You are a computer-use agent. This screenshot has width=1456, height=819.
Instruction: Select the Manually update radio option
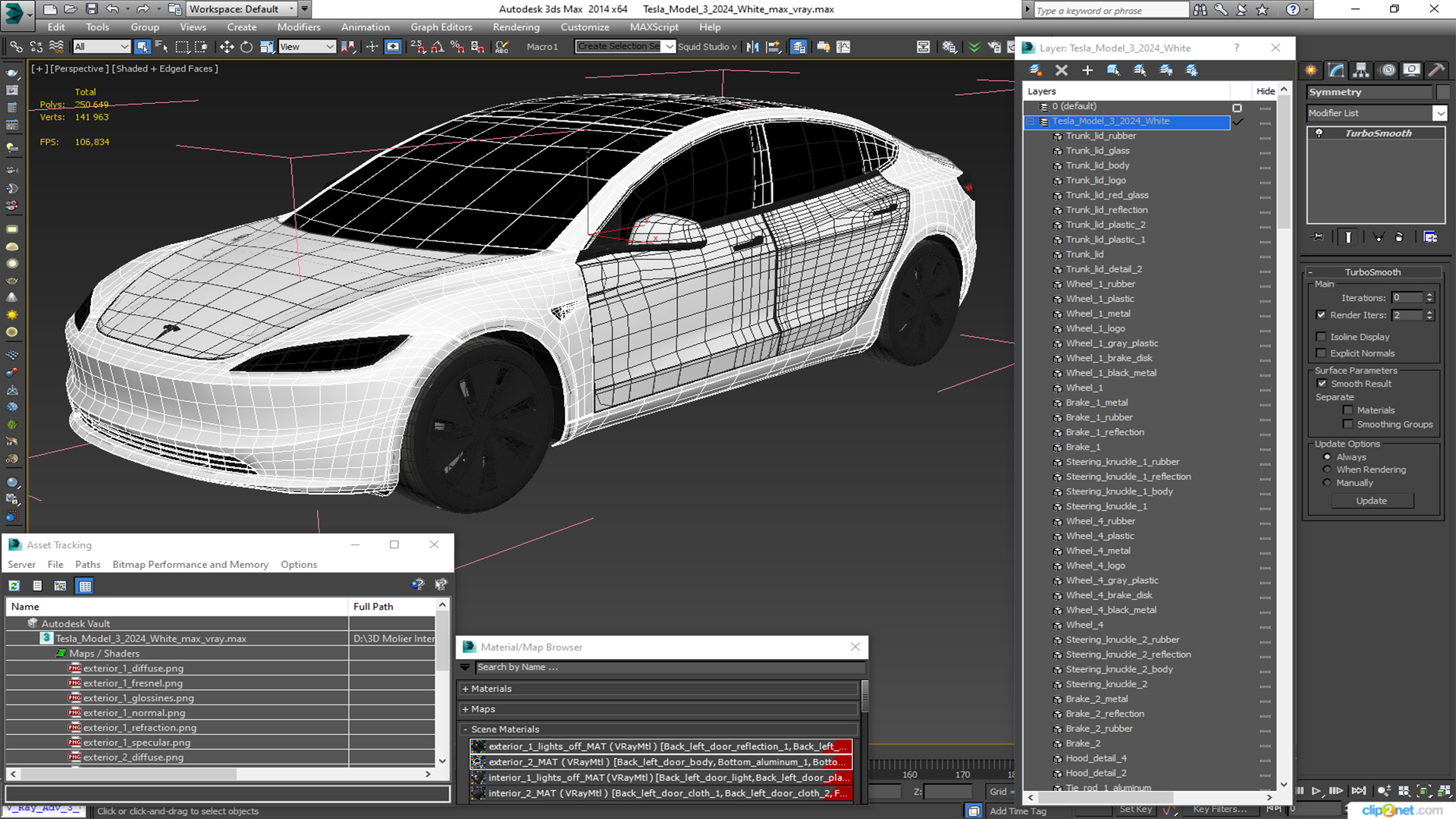pyautogui.click(x=1327, y=483)
